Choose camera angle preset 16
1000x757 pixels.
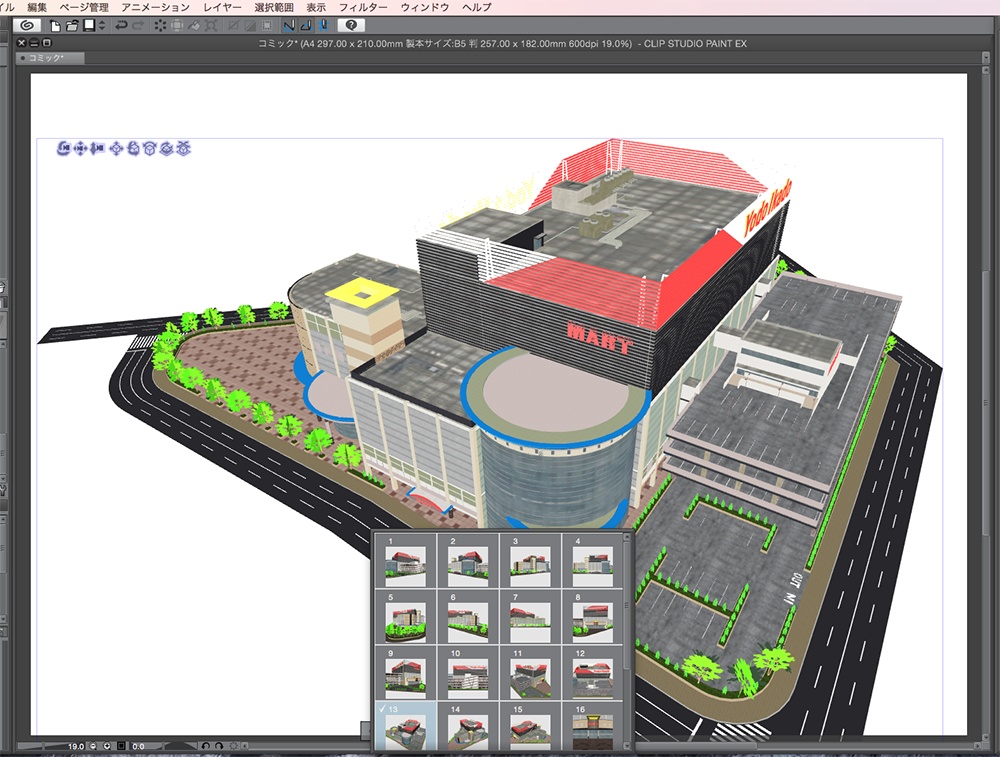[x=592, y=726]
